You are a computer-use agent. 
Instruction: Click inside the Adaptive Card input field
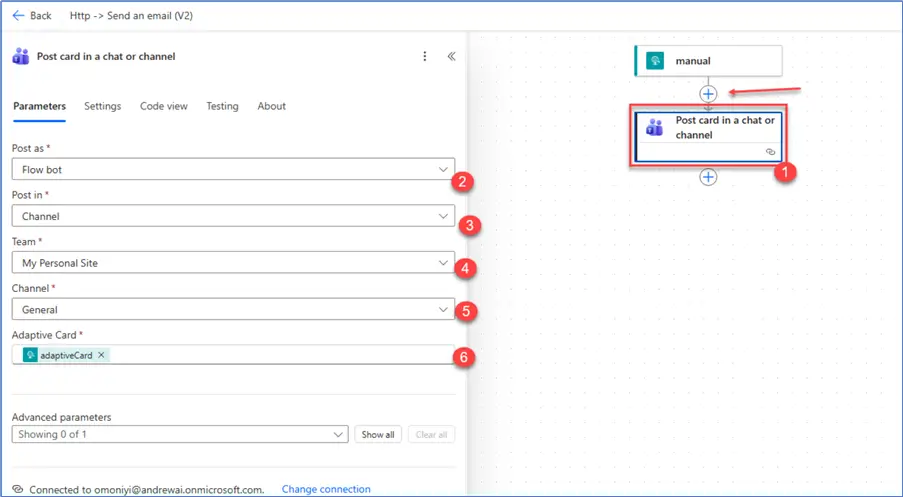click(233, 355)
